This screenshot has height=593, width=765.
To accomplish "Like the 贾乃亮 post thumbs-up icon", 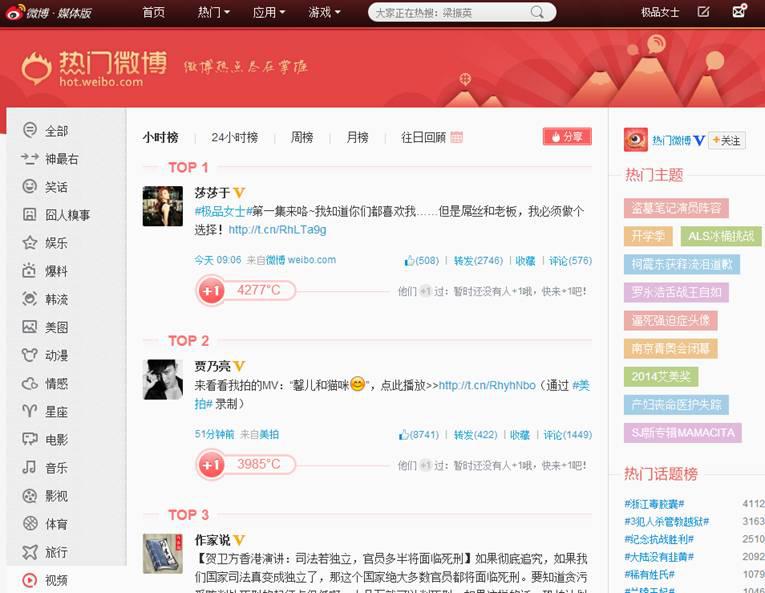I will (404, 434).
